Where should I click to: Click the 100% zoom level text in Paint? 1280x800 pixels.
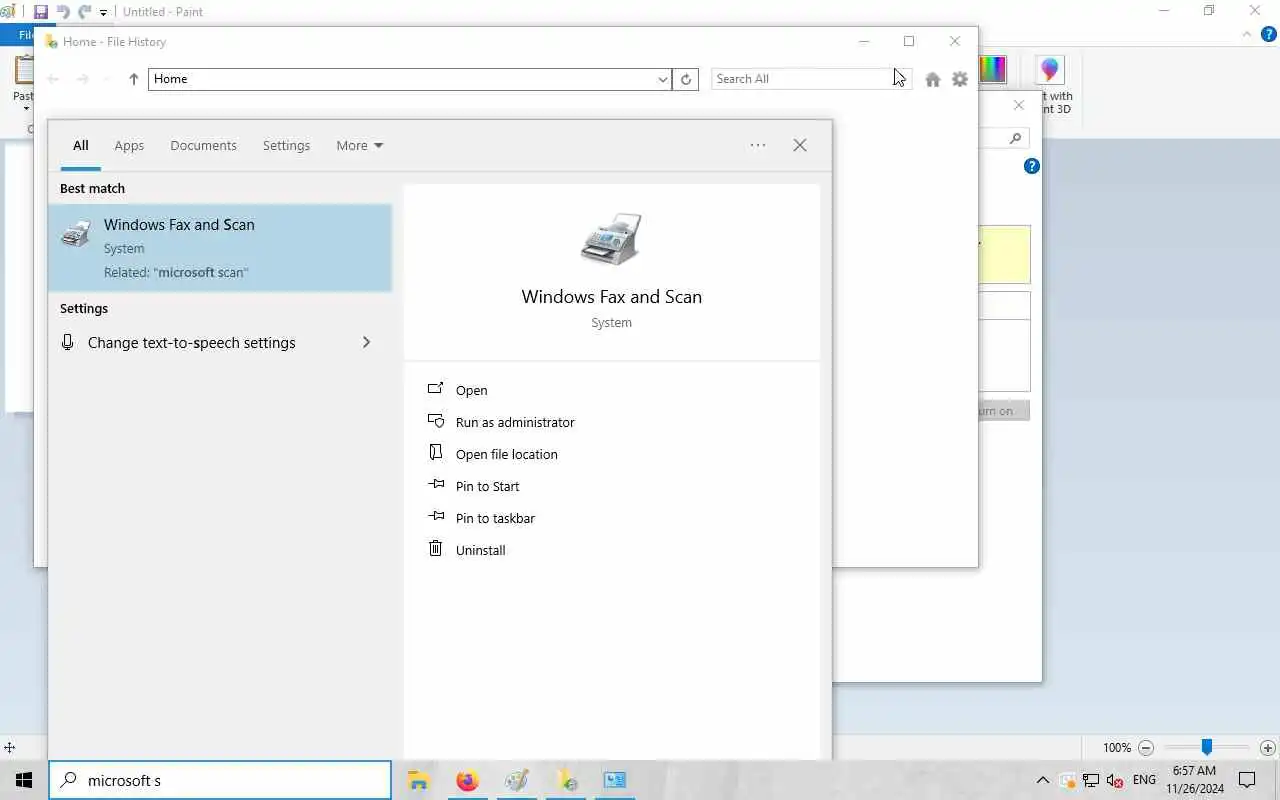1117,748
